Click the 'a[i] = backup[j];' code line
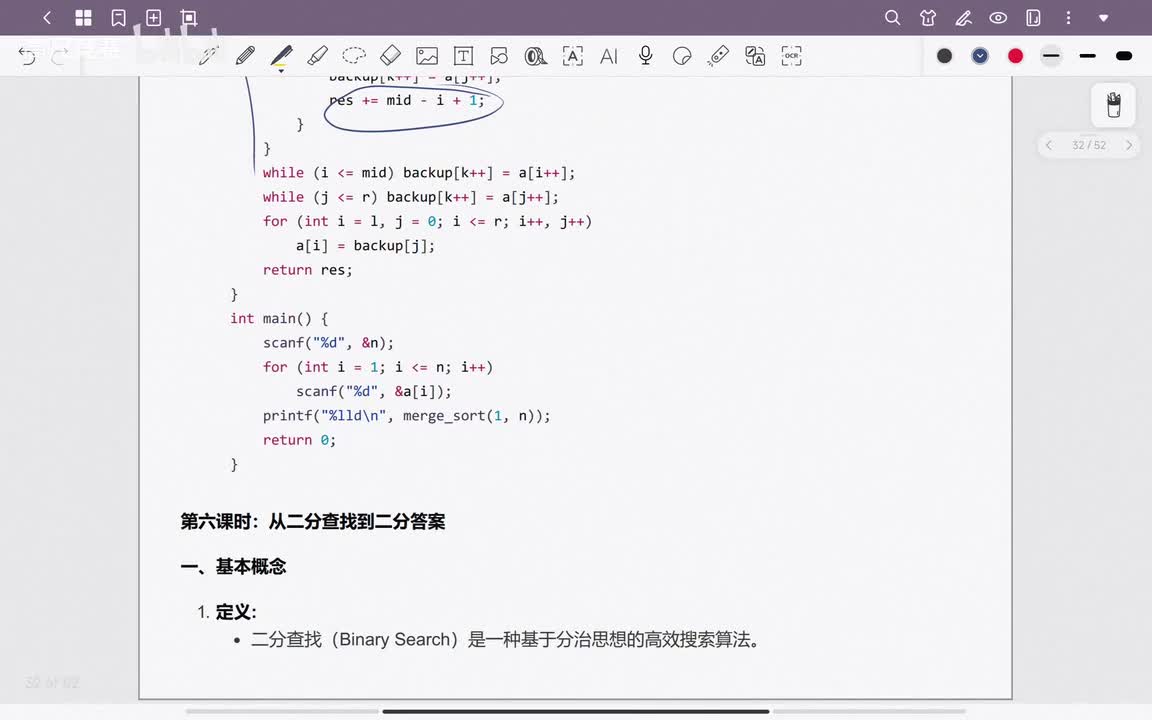Image resolution: width=1152 pixels, height=720 pixels. (x=365, y=246)
